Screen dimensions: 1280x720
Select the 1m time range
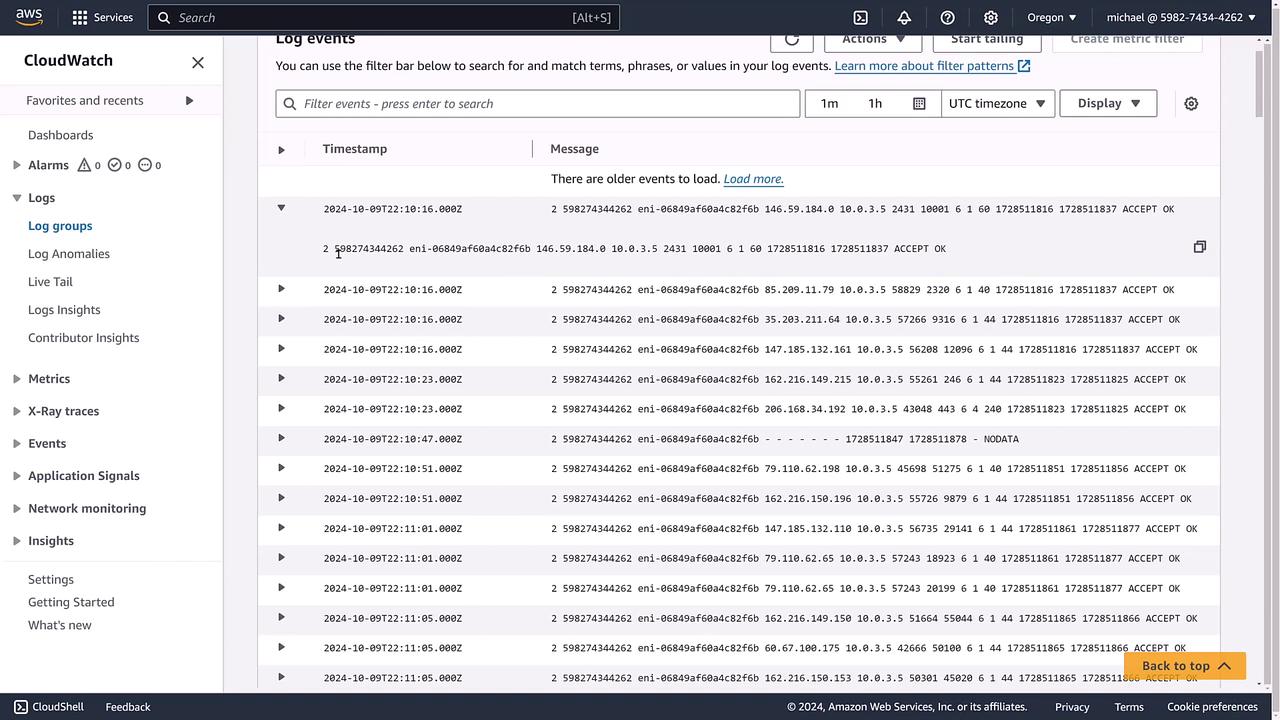[x=829, y=104]
